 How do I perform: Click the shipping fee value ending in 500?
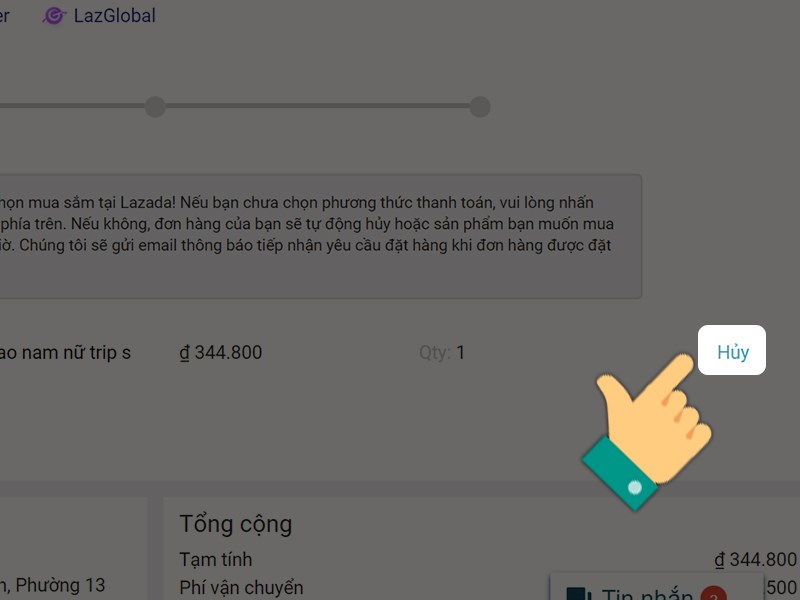(781, 588)
